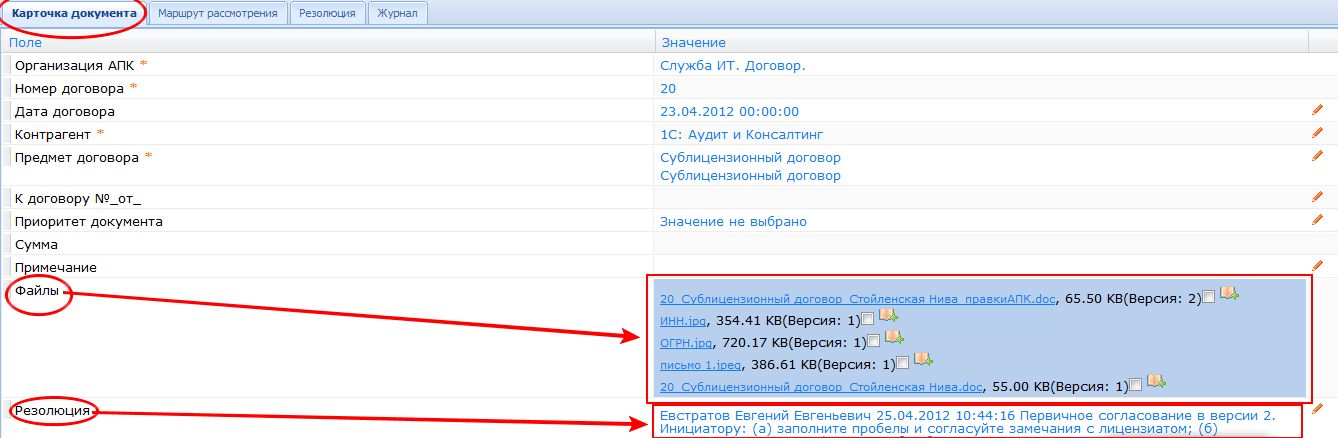Select the checkbox beside письмо 1.jpeg

903,362
